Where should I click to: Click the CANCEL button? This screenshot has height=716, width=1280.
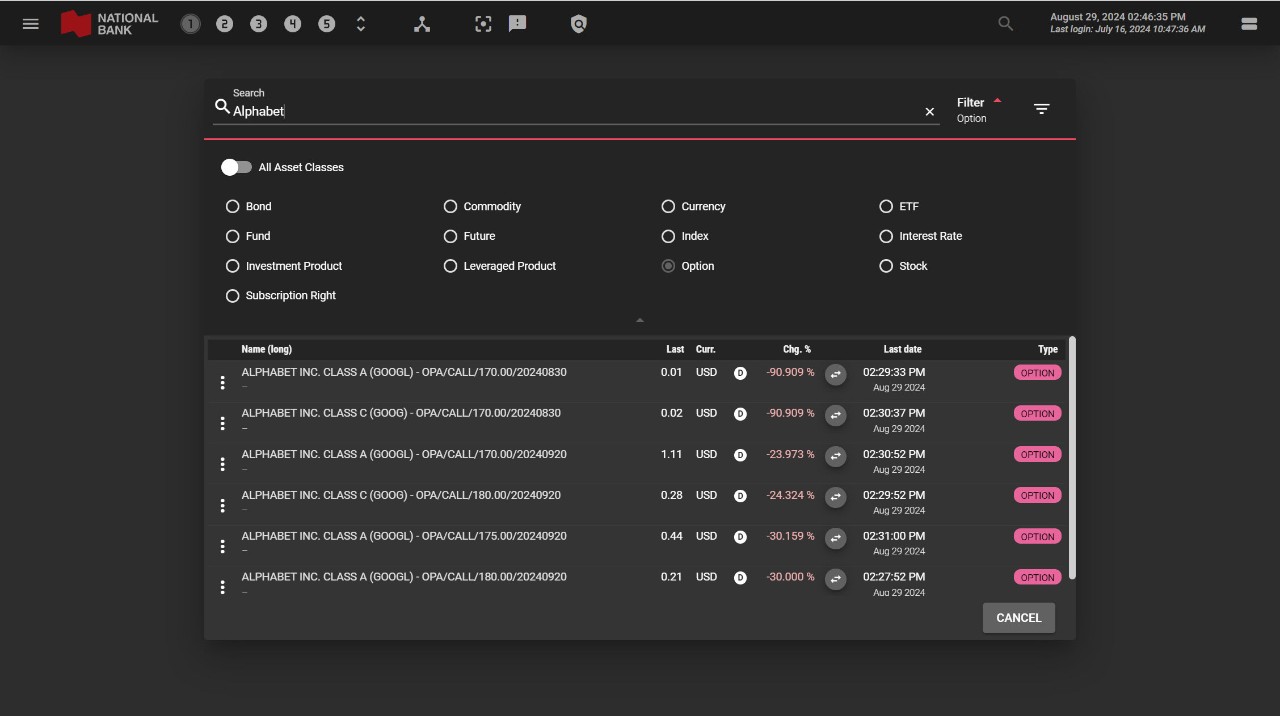(x=1018, y=618)
